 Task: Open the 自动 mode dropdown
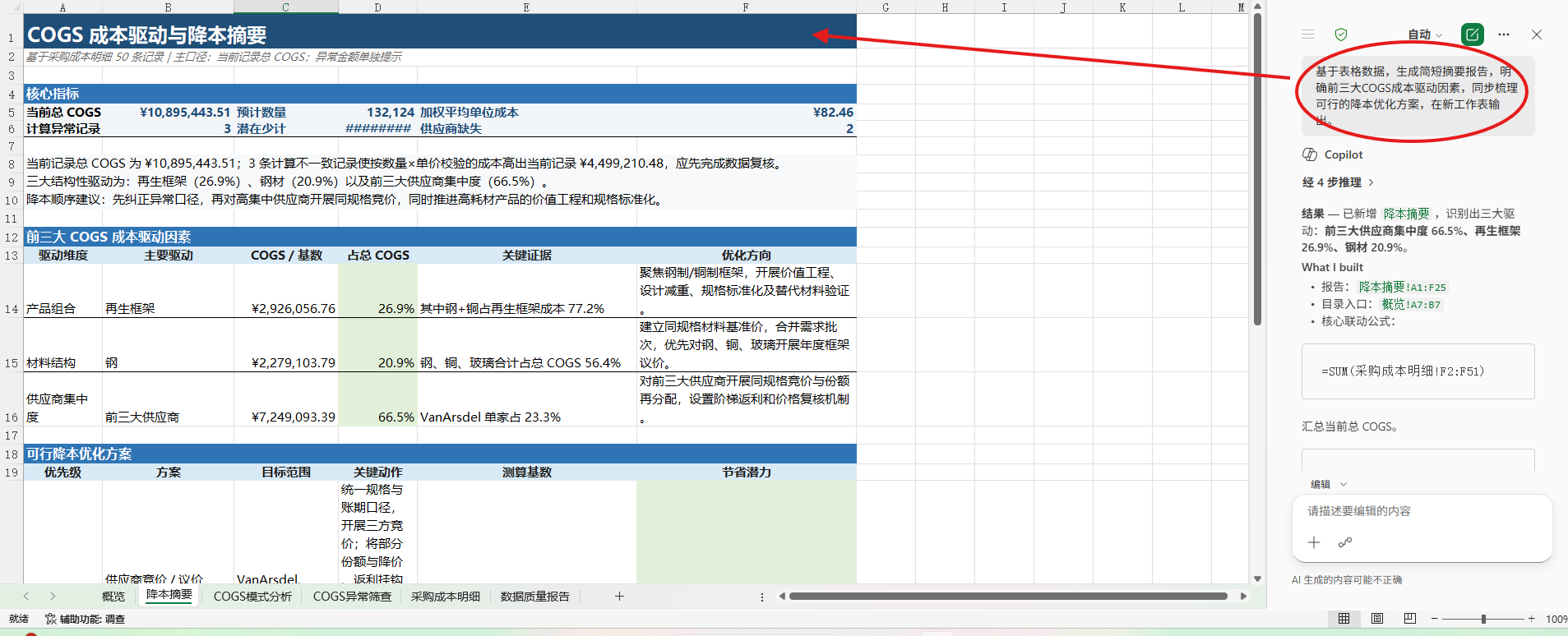[1425, 35]
